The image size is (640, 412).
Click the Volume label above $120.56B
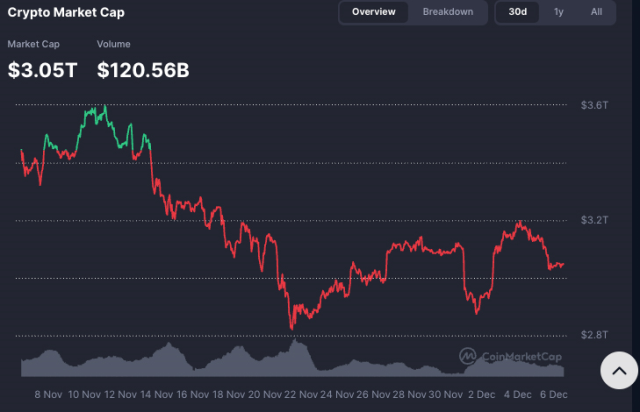(x=114, y=46)
